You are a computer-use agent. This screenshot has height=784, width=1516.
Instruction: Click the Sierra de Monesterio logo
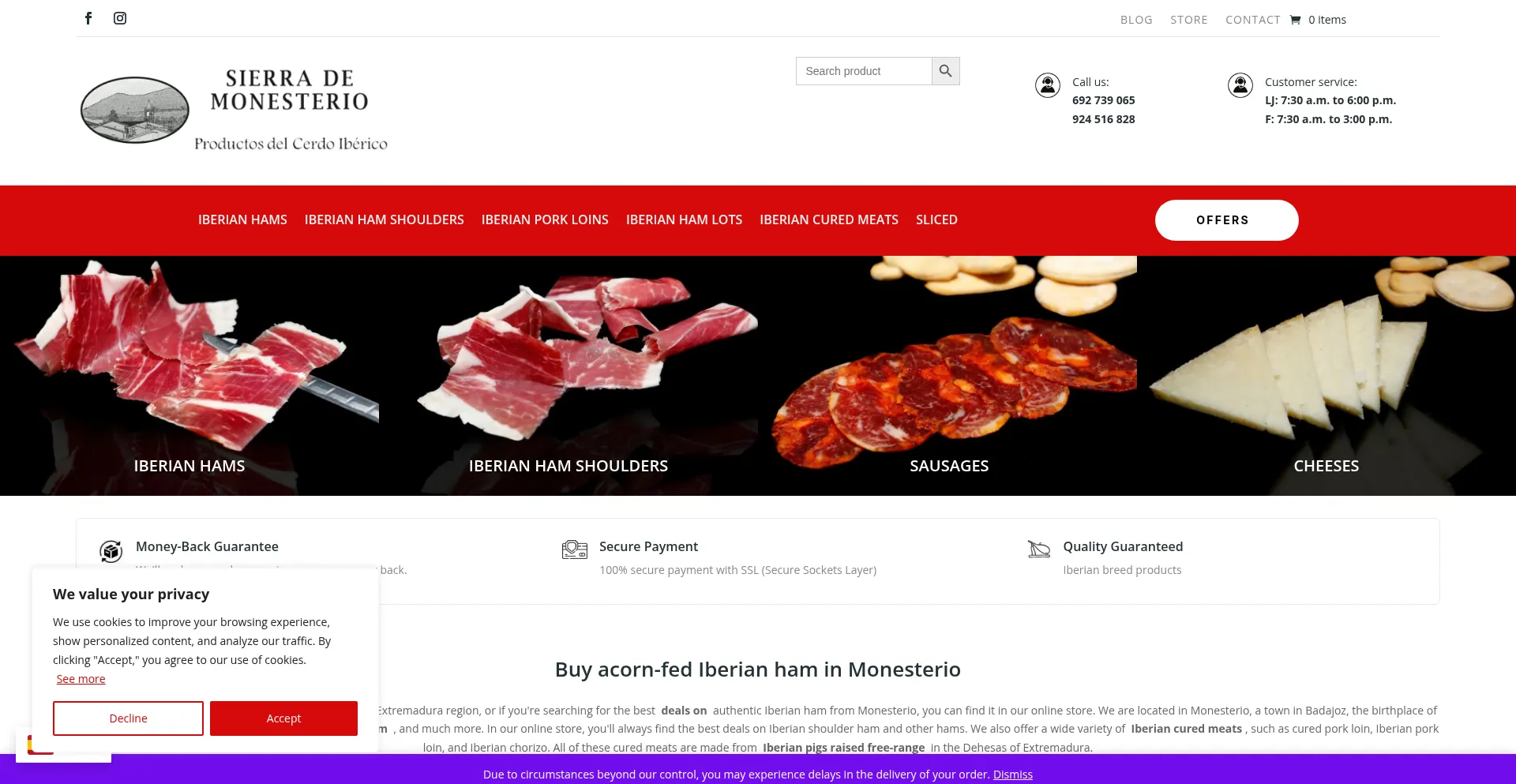tap(235, 110)
